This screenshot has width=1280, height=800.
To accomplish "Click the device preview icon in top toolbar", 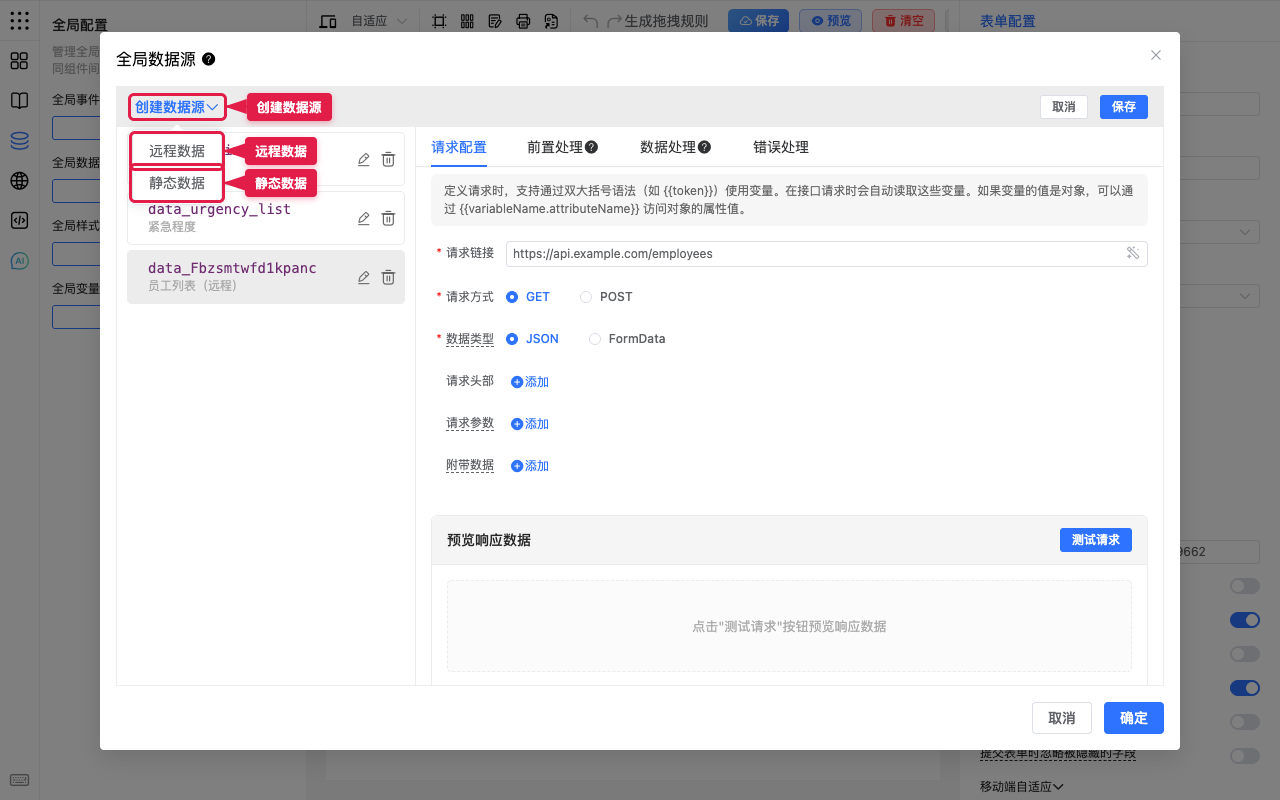I will click(328, 21).
